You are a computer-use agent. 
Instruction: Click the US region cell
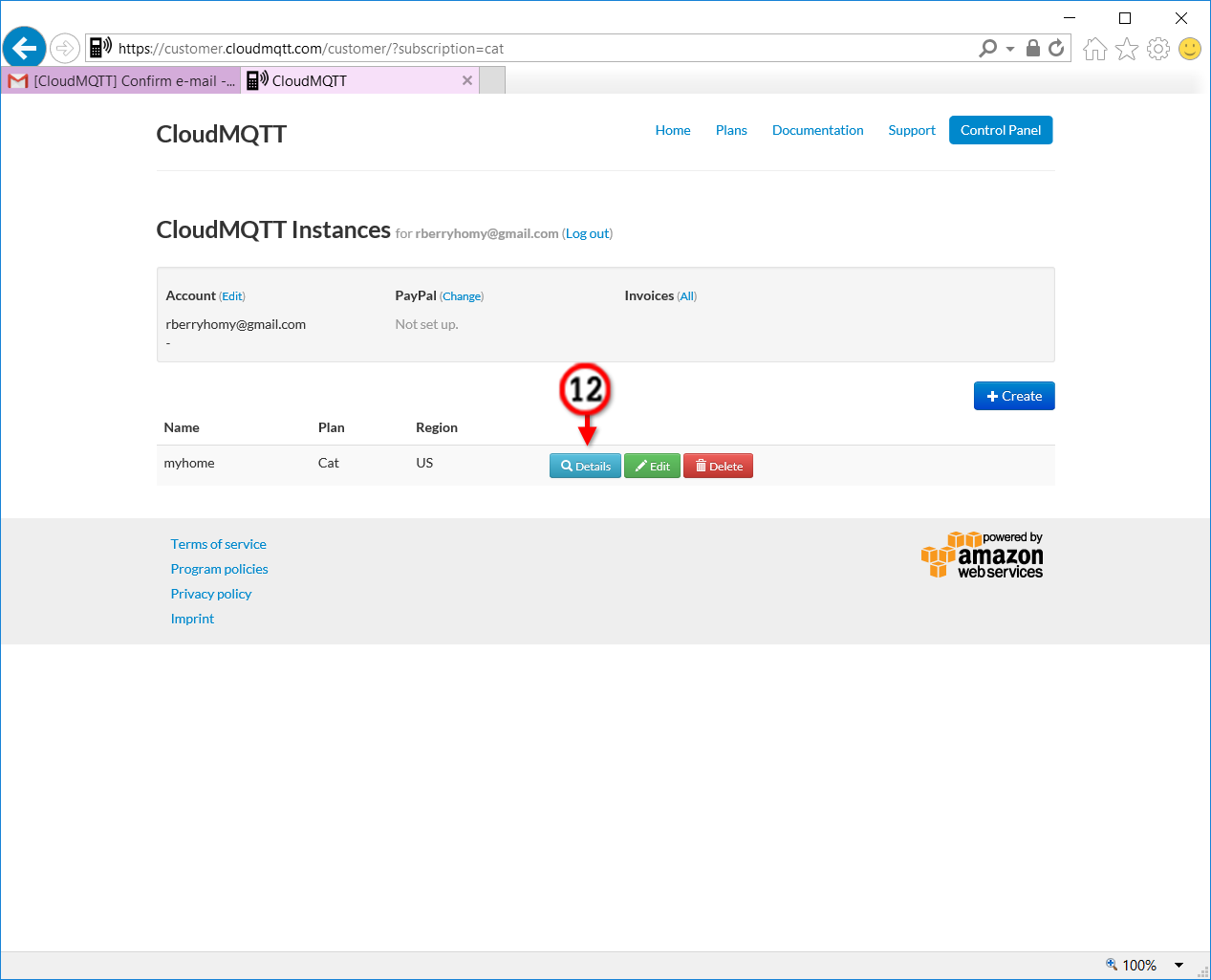(424, 463)
